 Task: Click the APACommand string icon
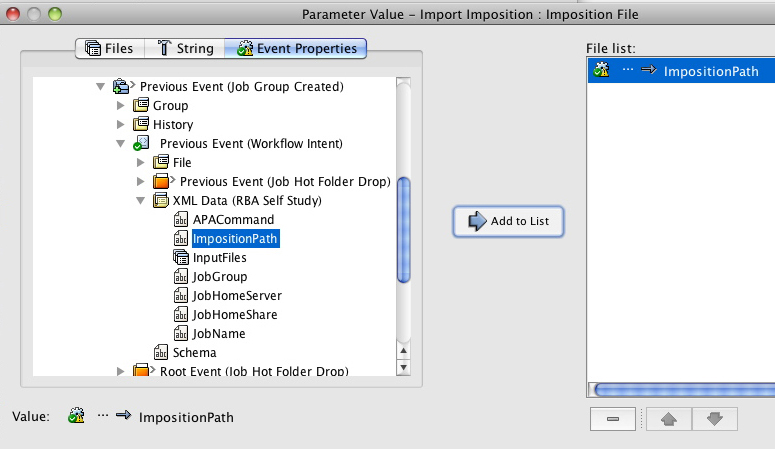[x=181, y=219]
